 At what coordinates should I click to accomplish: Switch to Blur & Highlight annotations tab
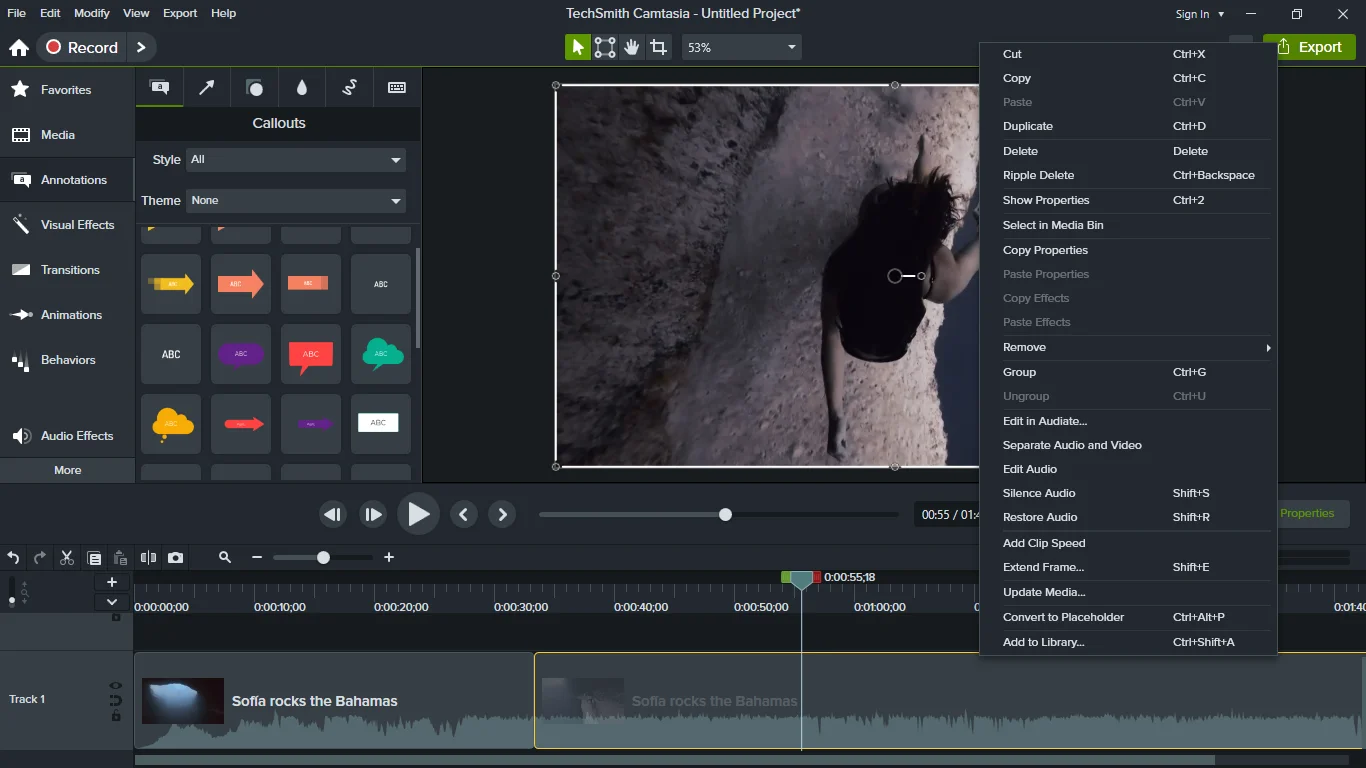click(302, 88)
